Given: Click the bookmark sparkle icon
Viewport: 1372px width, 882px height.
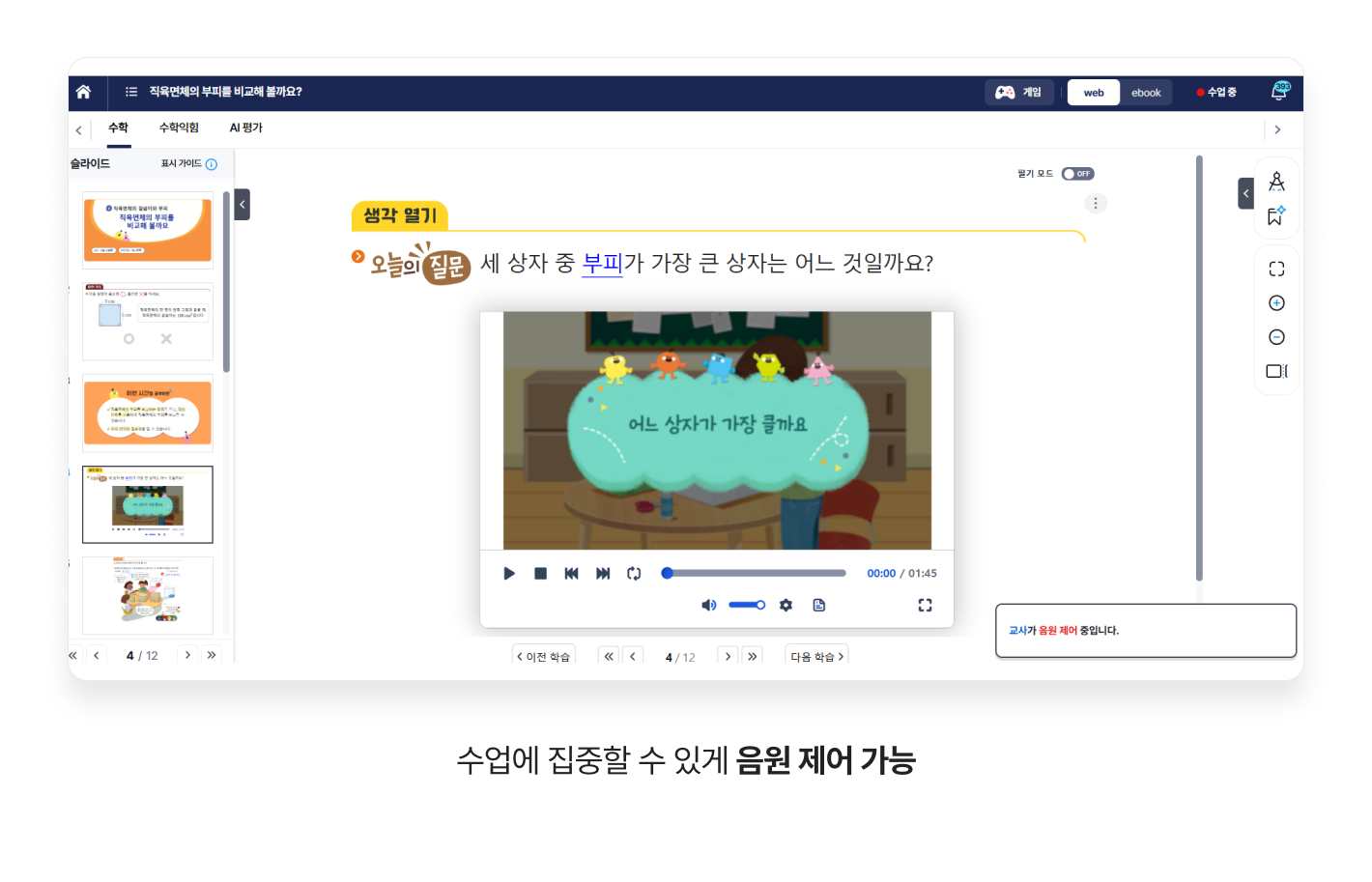Looking at the screenshot, I should [1276, 215].
